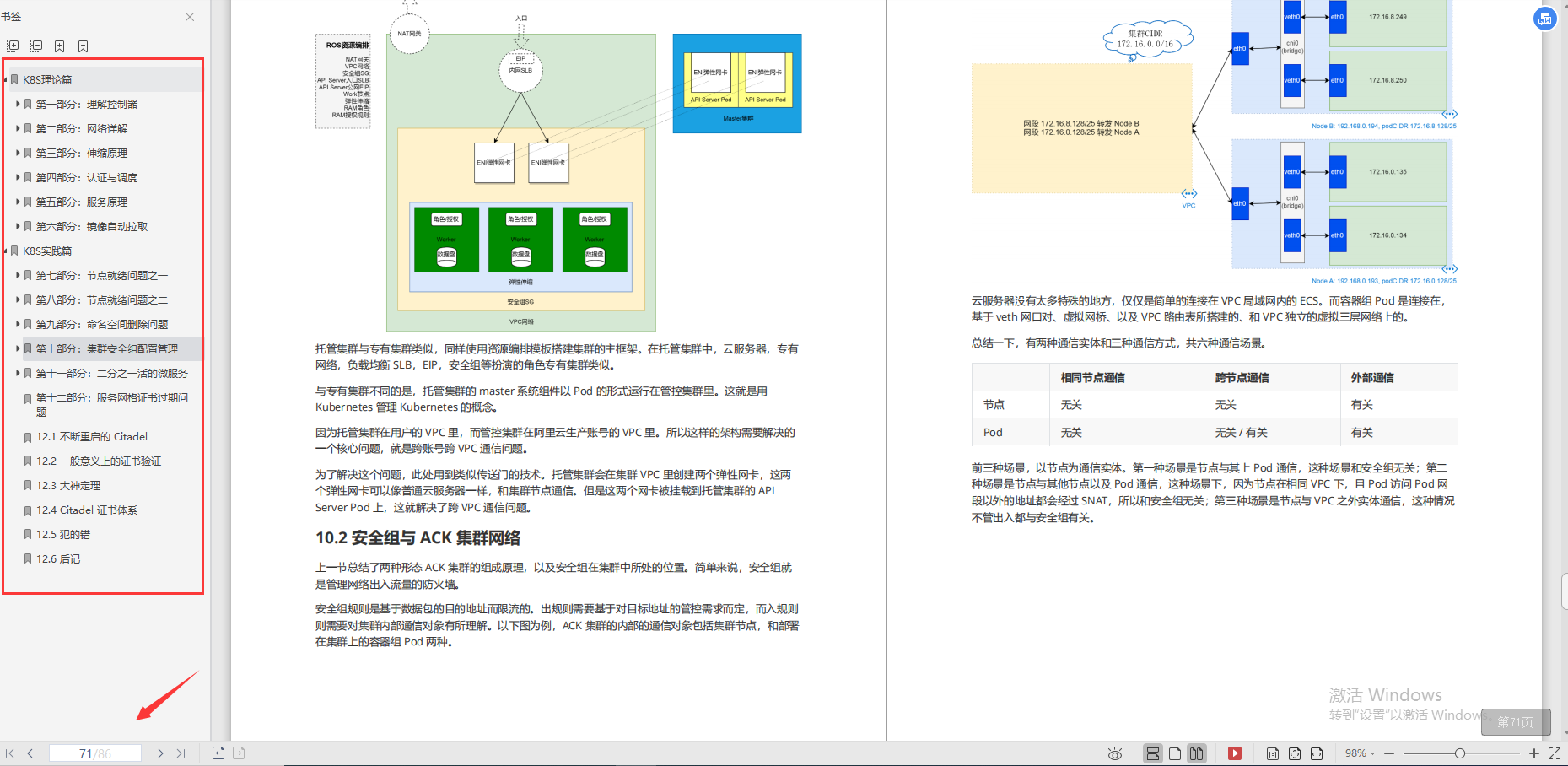Image resolution: width=1568 pixels, height=766 pixels.
Task: Zoom in with plus button
Action: [1534, 753]
